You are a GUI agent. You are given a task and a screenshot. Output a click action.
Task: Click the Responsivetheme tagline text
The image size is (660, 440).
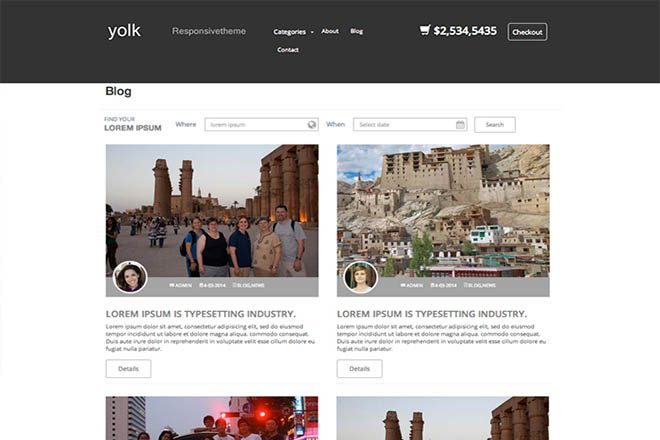pos(209,31)
